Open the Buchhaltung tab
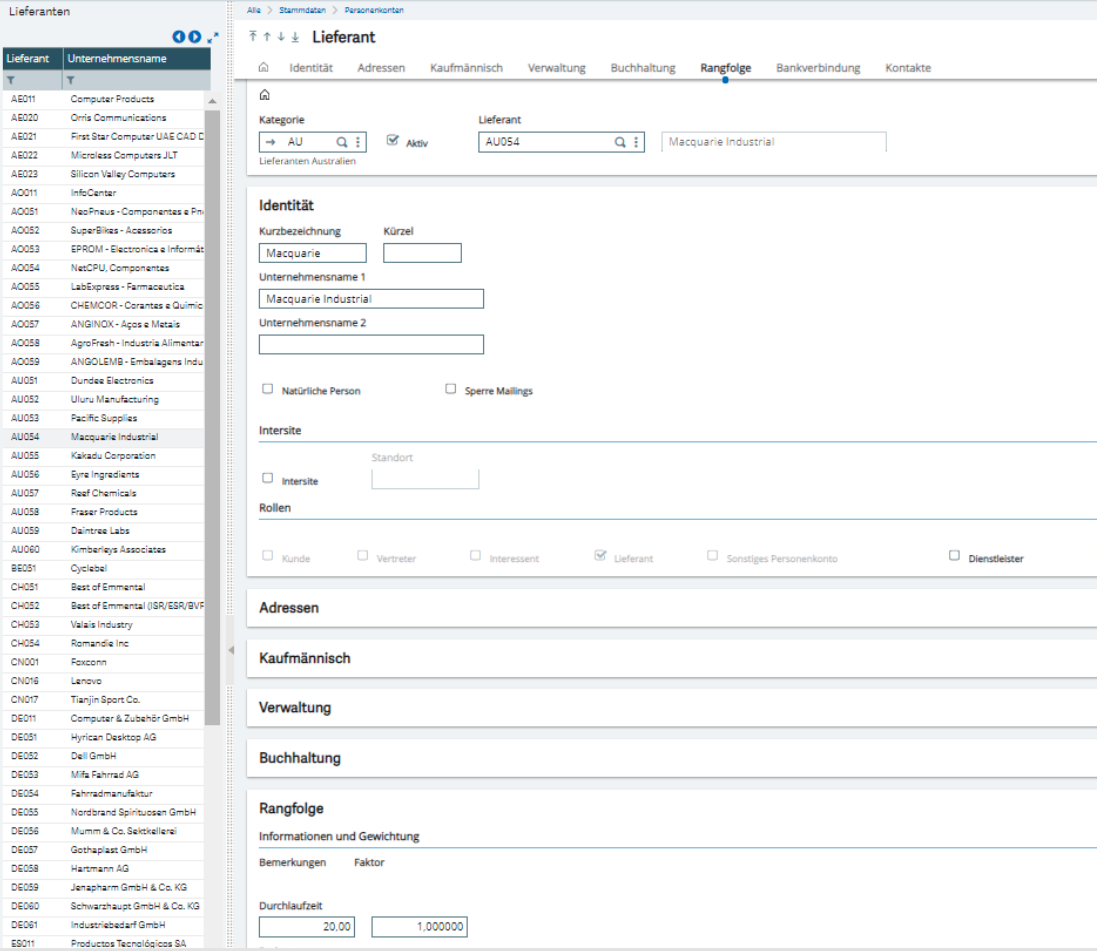1097x951 pixels. [643, 68]
